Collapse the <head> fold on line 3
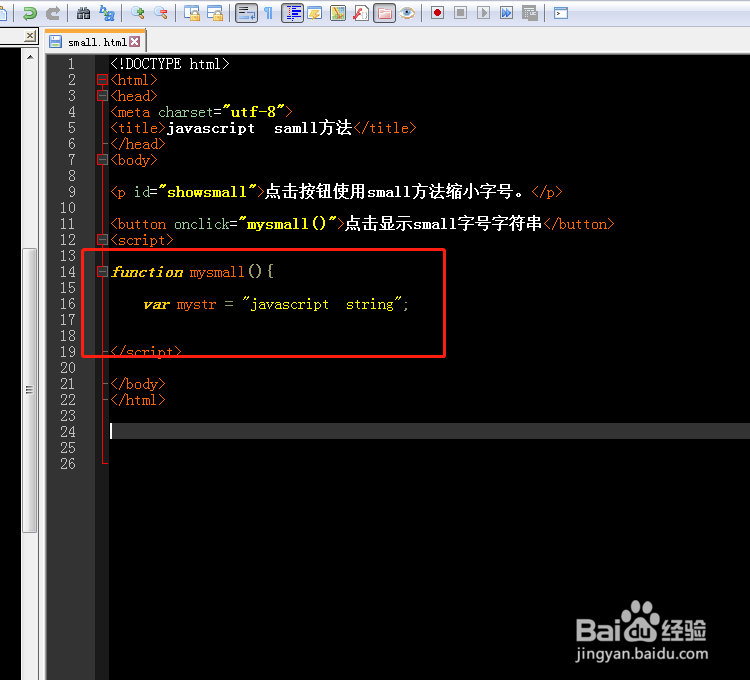 tap(102, 96)
